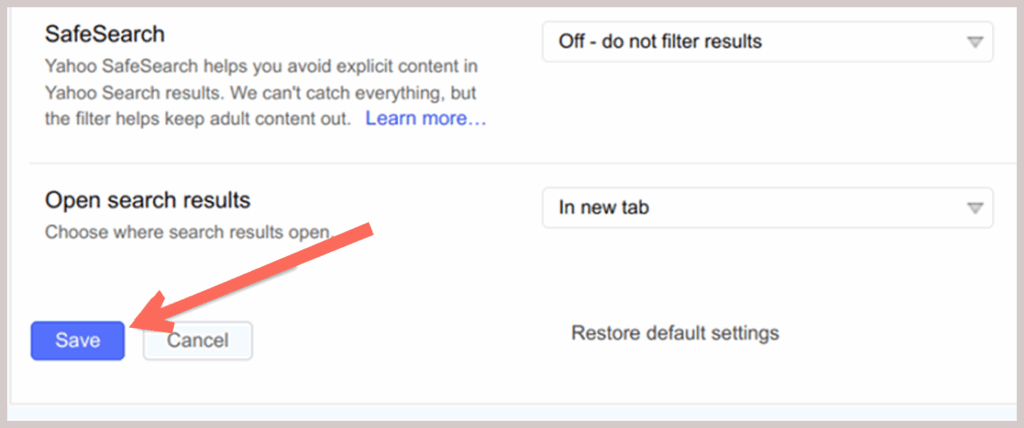Screen dimensions: 1024x428
Task: Open the 'Open search results' dropdown
Action: pyautogui.click(x=766, y=208)
